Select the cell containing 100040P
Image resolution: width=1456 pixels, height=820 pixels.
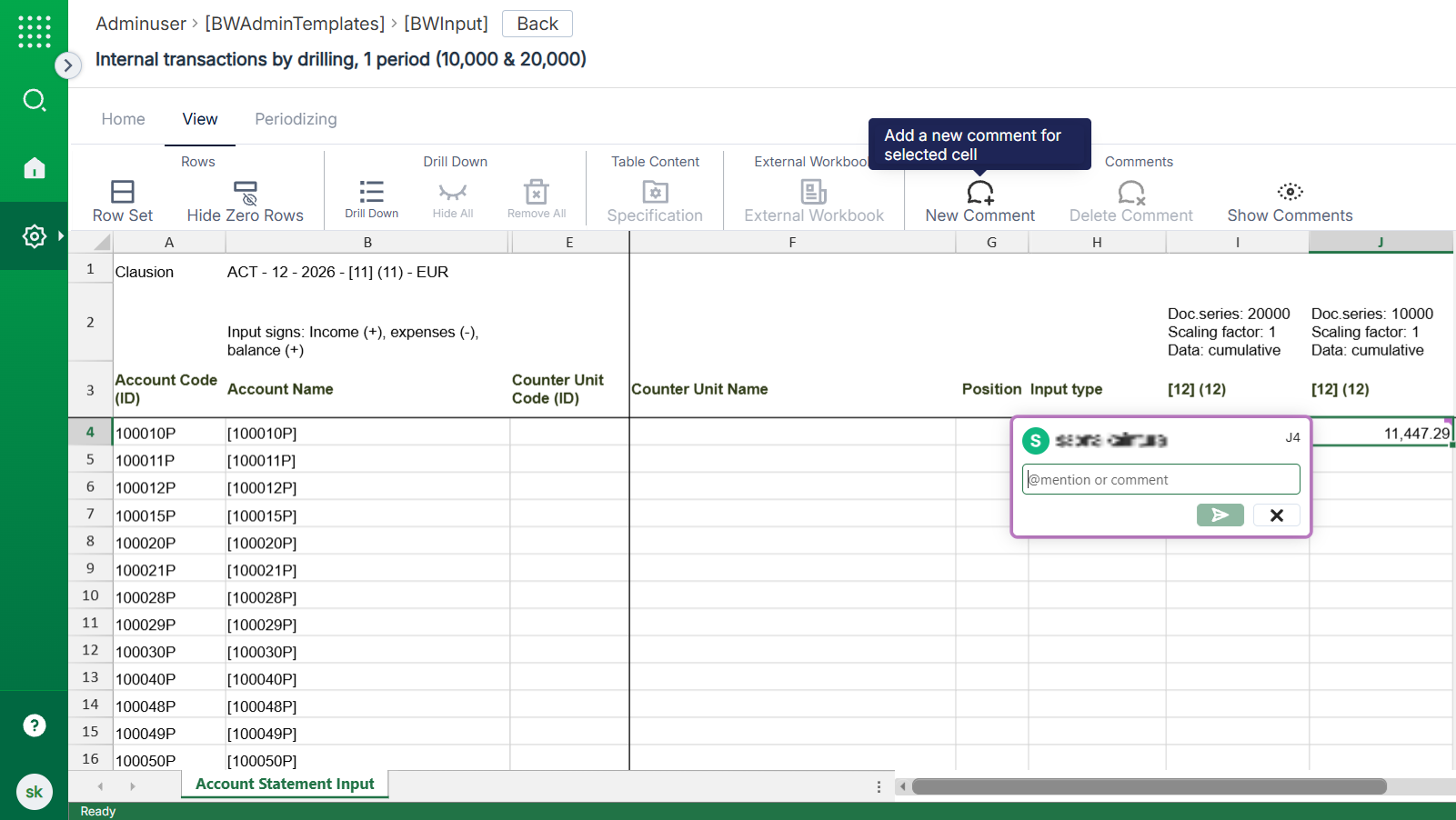pyautogui.click(x=169, y=679)
